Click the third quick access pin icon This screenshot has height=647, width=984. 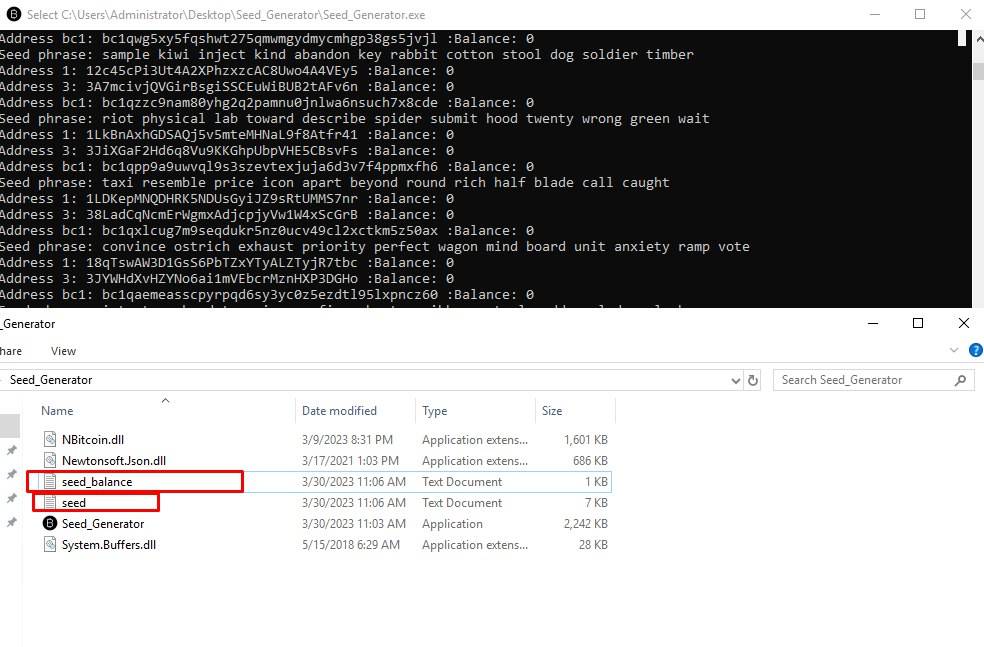click(11, 498)
